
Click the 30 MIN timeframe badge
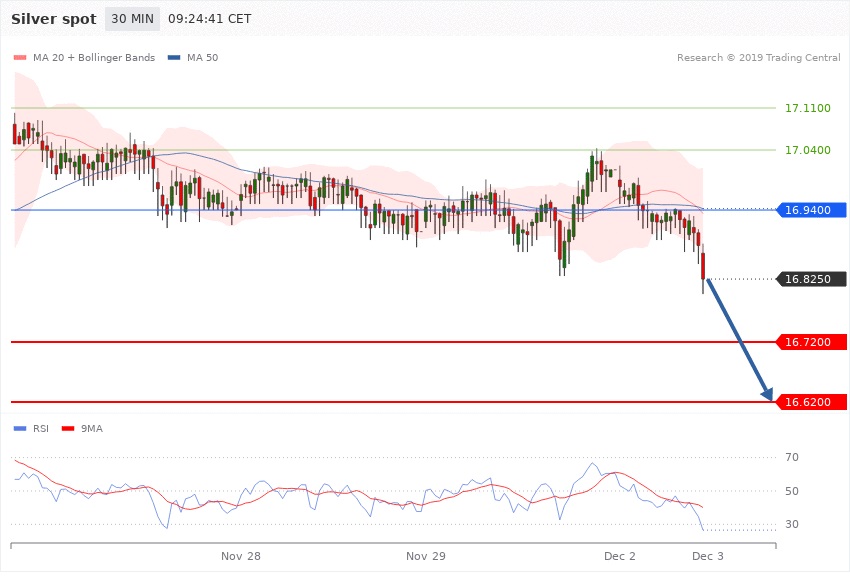(x=132, y=19)
